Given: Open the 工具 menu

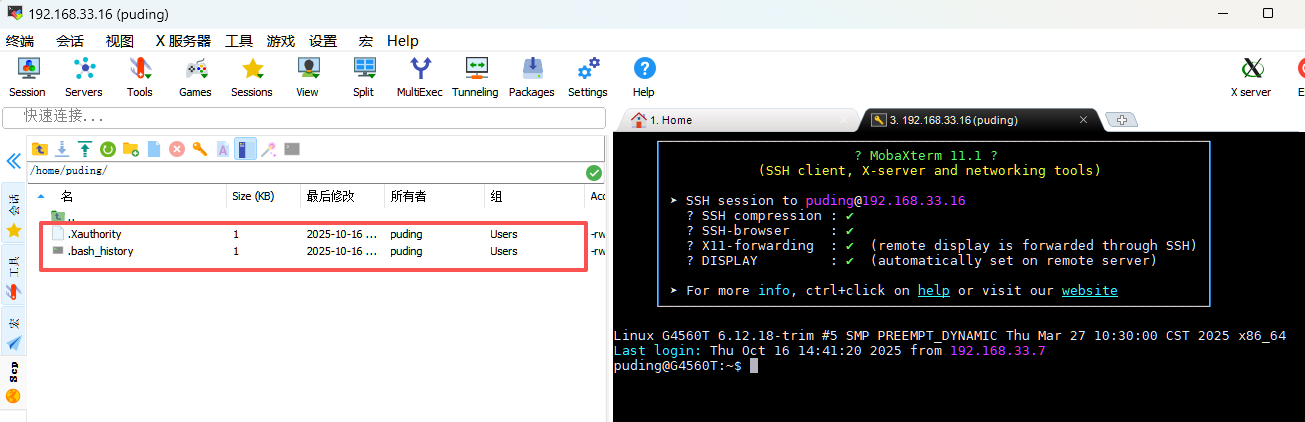Looking at the screenshot, I should point(239,41).
